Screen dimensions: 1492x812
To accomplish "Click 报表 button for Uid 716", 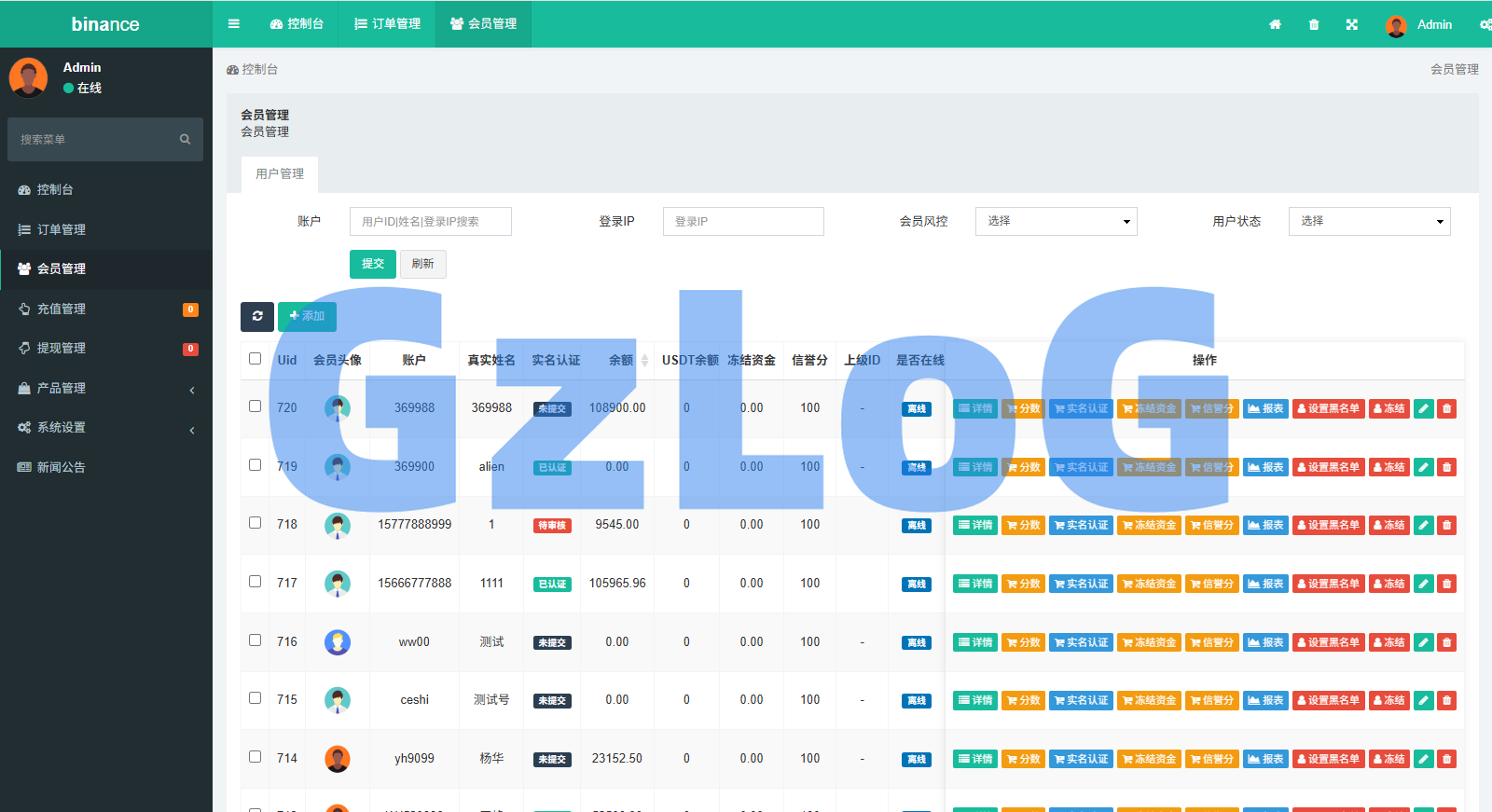I will (x=1266, y=642).
